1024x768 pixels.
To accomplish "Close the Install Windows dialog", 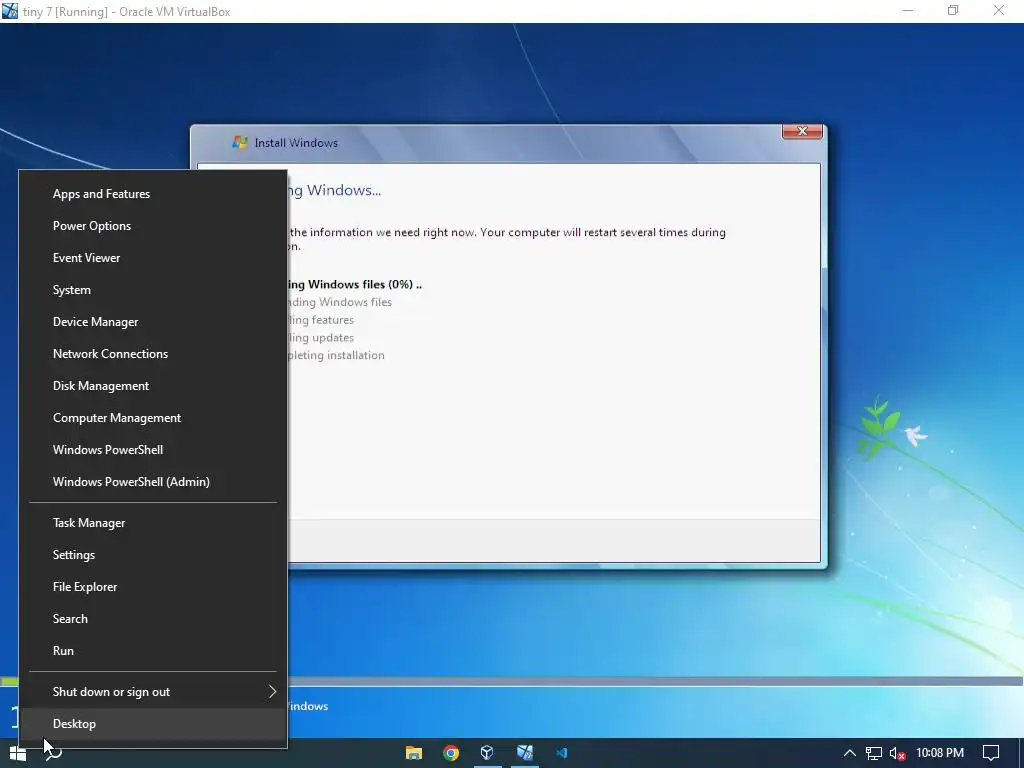I will tap(802, 131).
